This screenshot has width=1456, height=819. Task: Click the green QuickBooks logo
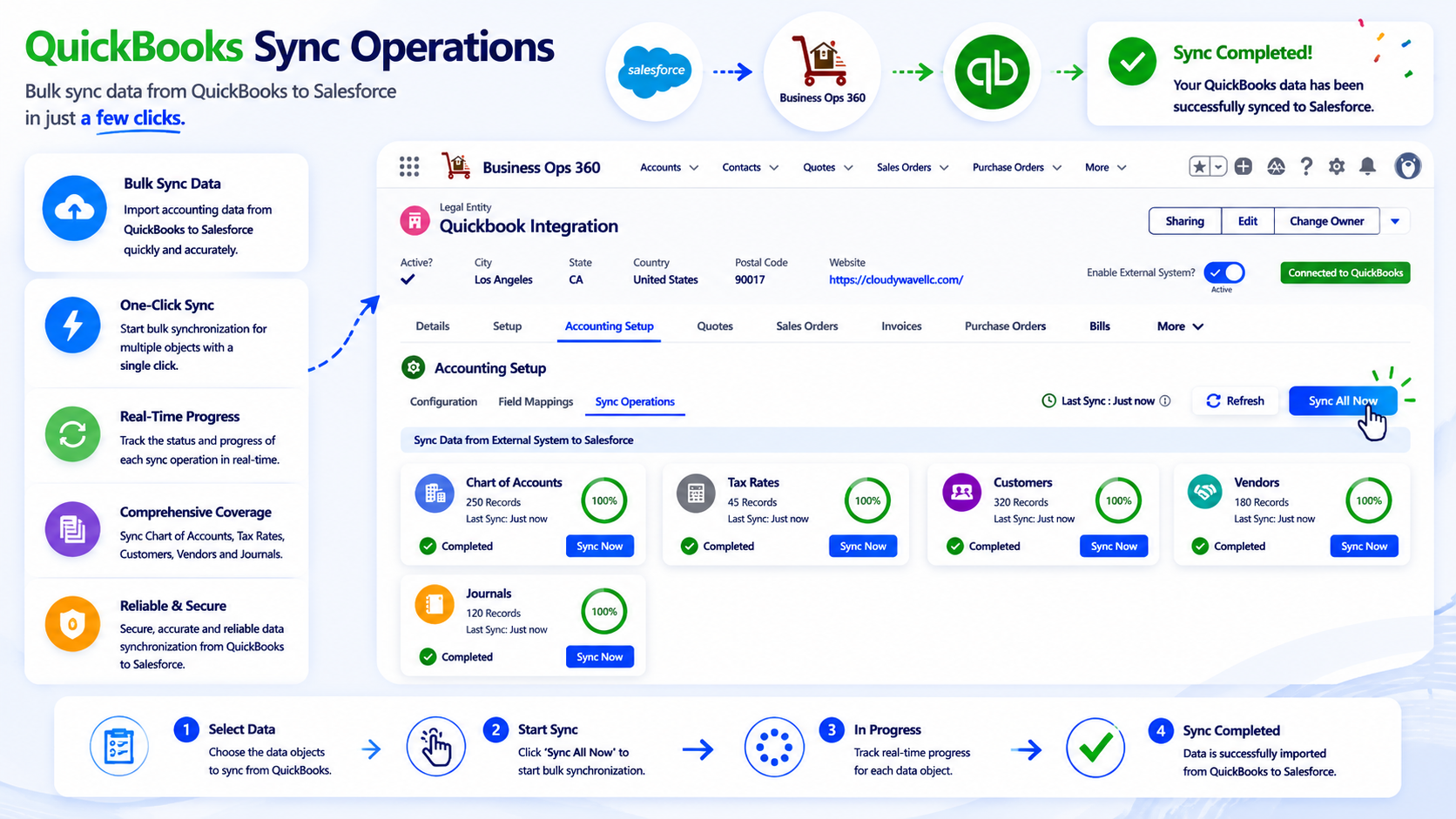click(x=992, y=71)
